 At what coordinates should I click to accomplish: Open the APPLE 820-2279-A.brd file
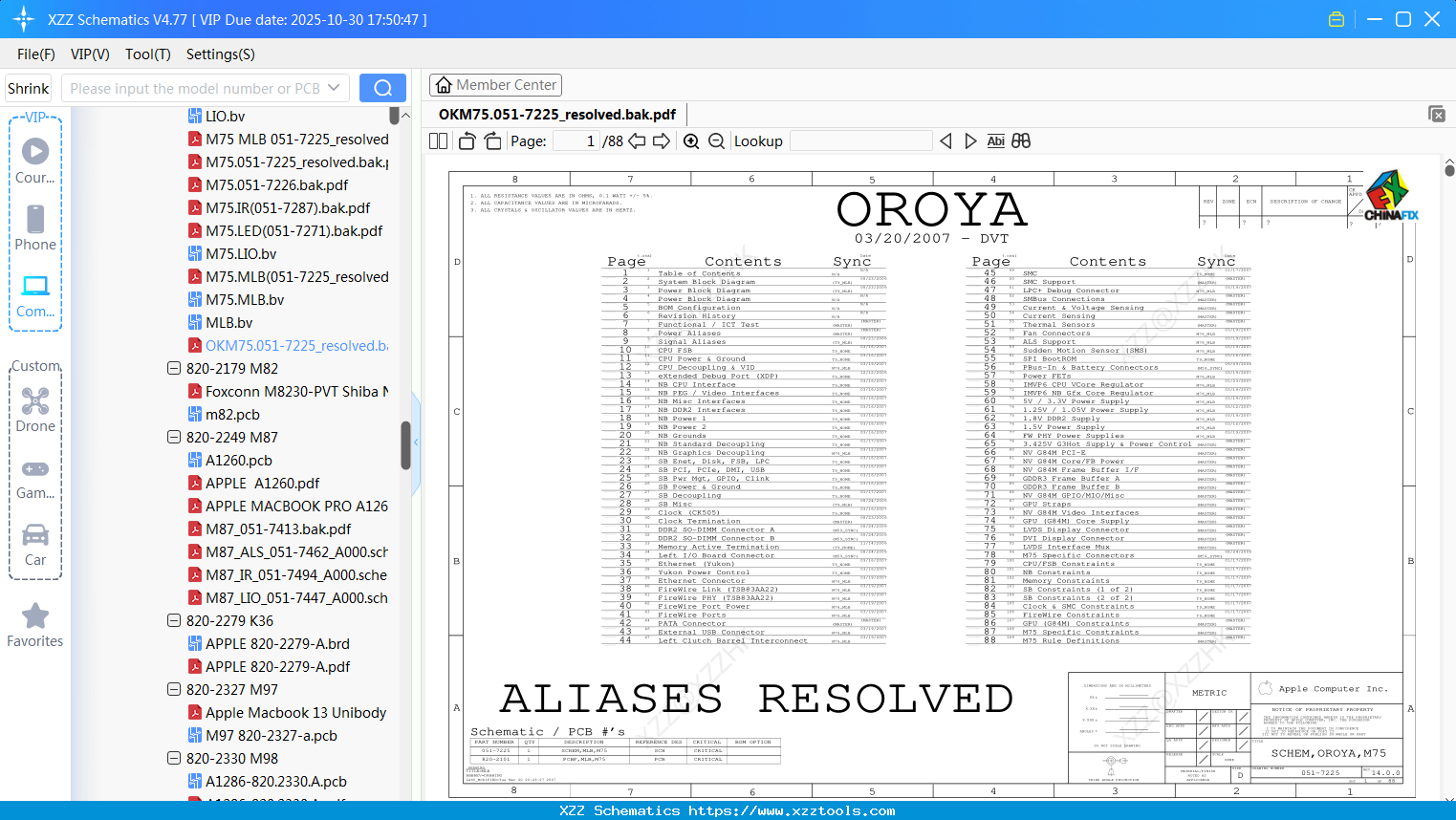[277, 644]
